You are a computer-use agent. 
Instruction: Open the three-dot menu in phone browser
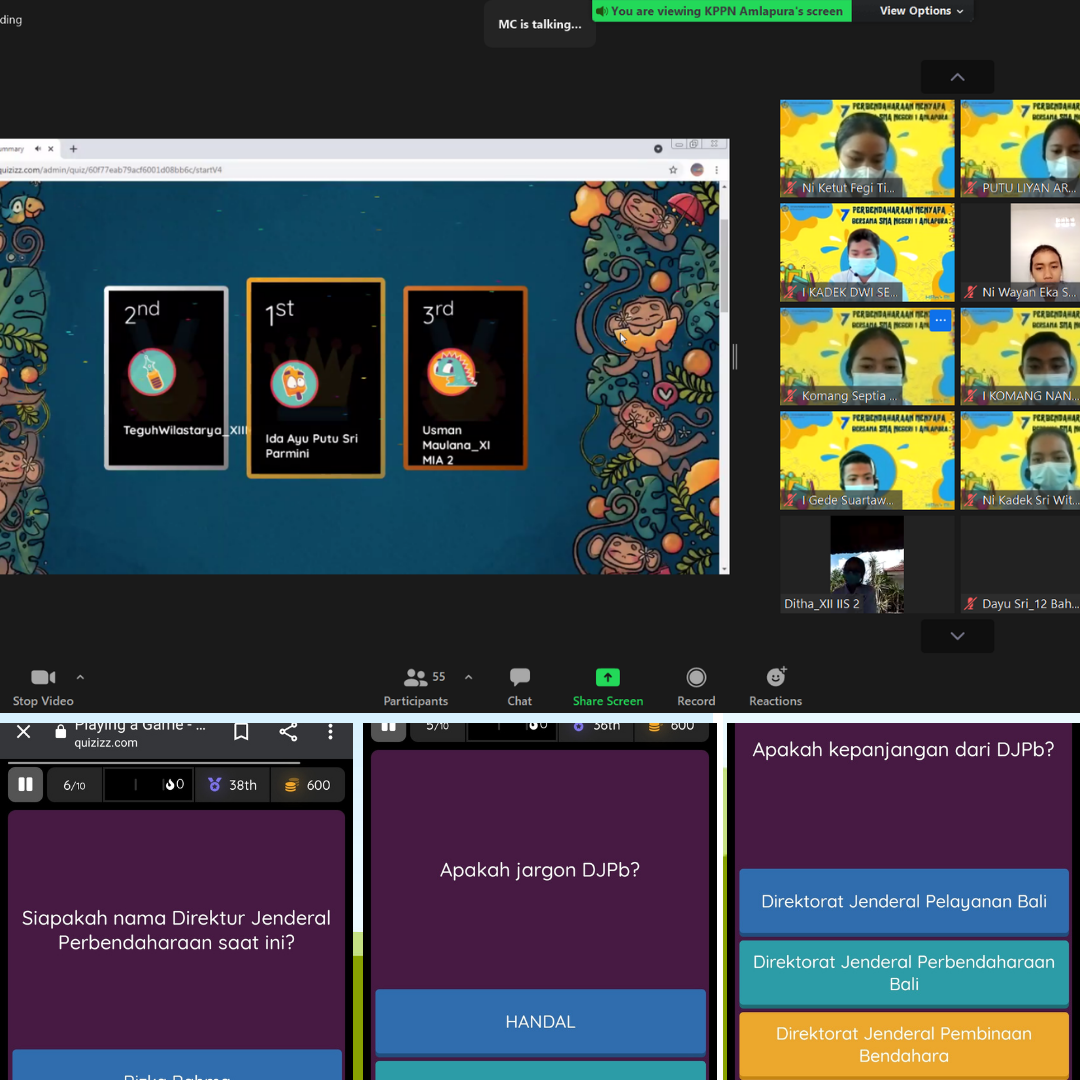(331, 731)
